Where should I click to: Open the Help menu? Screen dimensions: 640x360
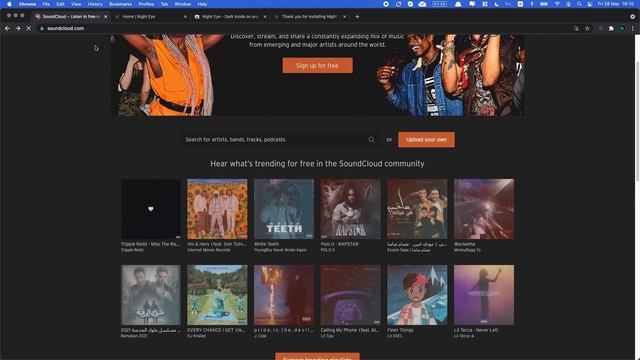[202, 4]
